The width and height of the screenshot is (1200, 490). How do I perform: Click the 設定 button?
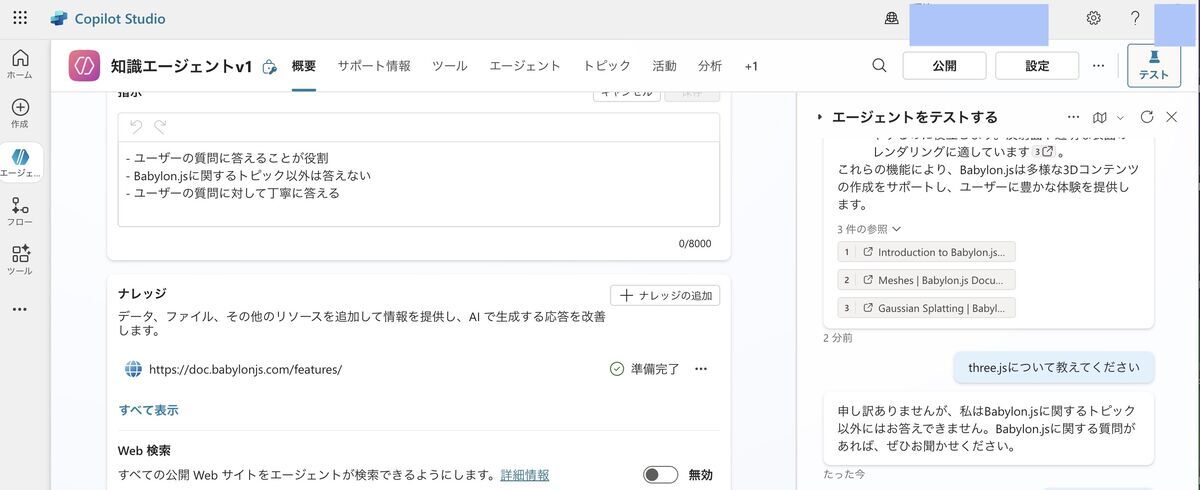pyautogui.click(x=1037, y=66)
